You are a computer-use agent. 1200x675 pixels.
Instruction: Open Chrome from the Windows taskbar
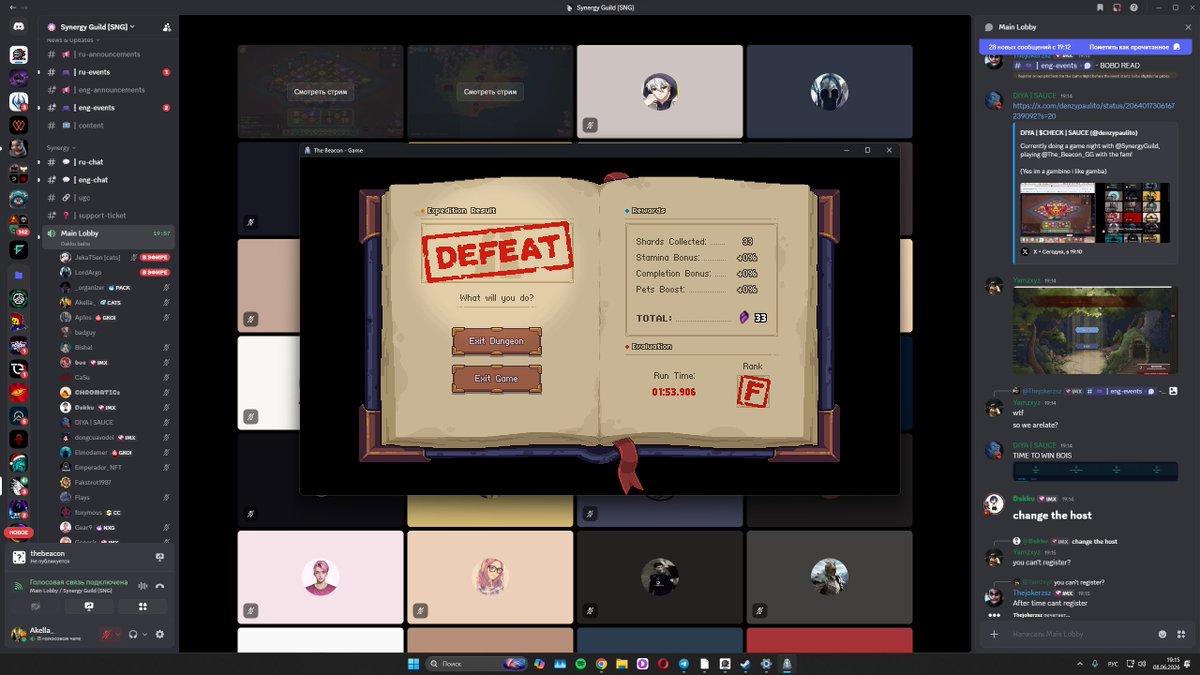tap(601, 663)
